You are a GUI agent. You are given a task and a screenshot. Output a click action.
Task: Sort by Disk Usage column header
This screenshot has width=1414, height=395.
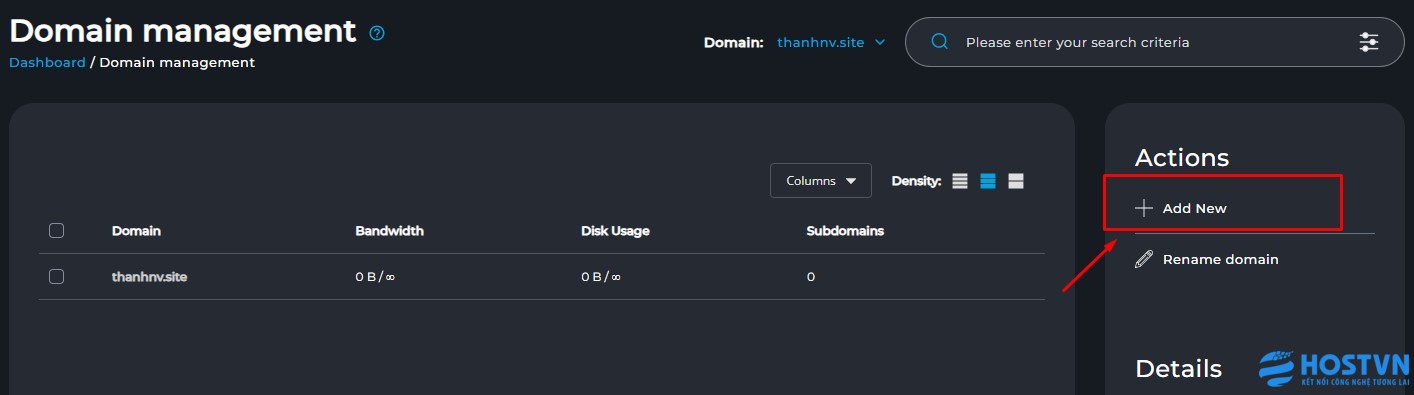click(x=615, y=231)
